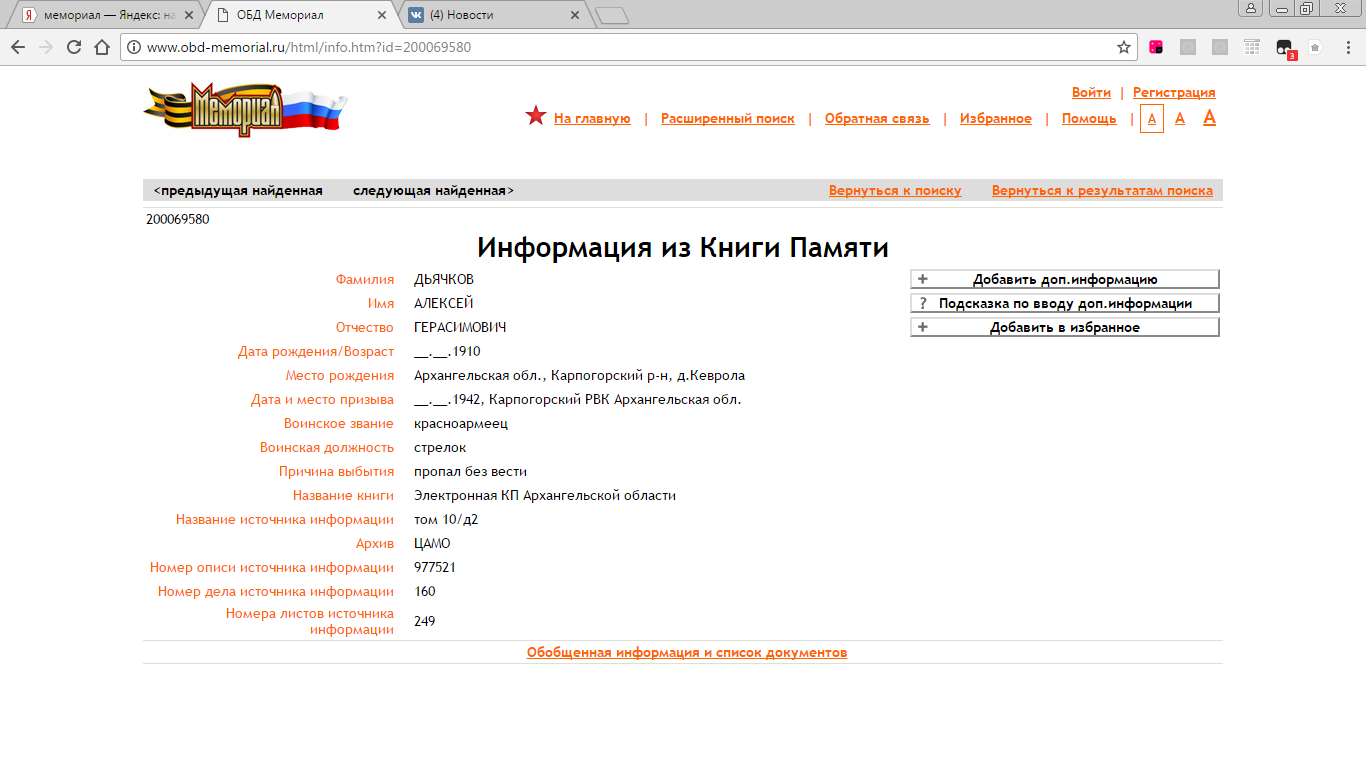Image resolution: width=1366 pixels, height=768 pixels.
Task: Click the Мемориал site logo
Action: (x=245, y=109)
